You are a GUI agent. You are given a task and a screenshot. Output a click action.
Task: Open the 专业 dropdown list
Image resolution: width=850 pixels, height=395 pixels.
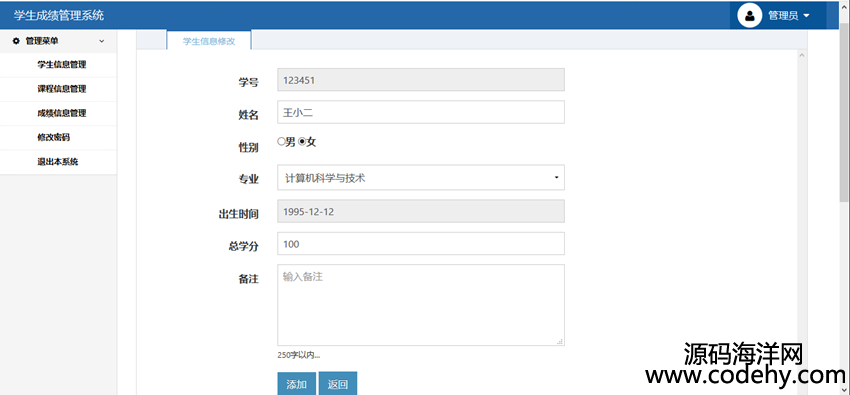[421, 178]
